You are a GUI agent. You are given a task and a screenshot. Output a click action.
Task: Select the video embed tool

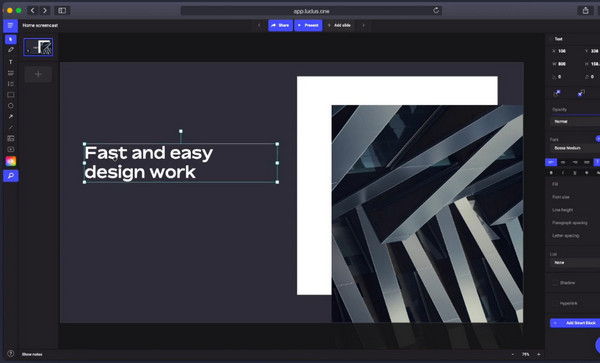click(x=11, y=149)
